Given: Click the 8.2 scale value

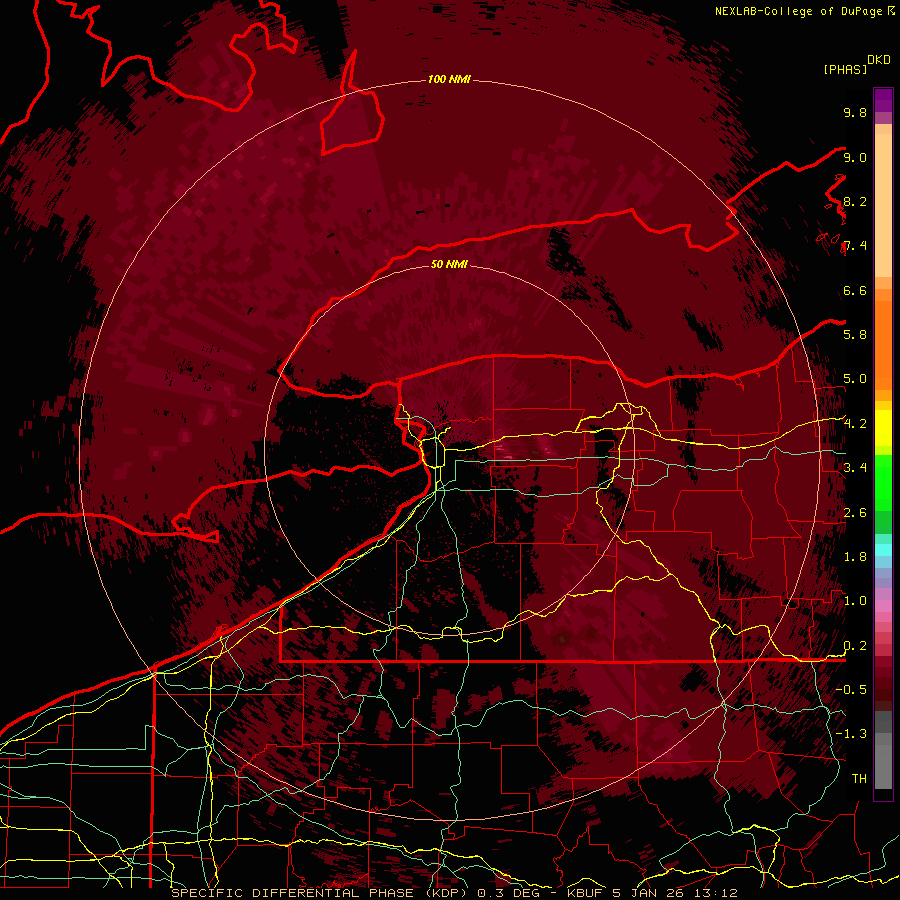Looking at the screenshot, I should [855, 201].
